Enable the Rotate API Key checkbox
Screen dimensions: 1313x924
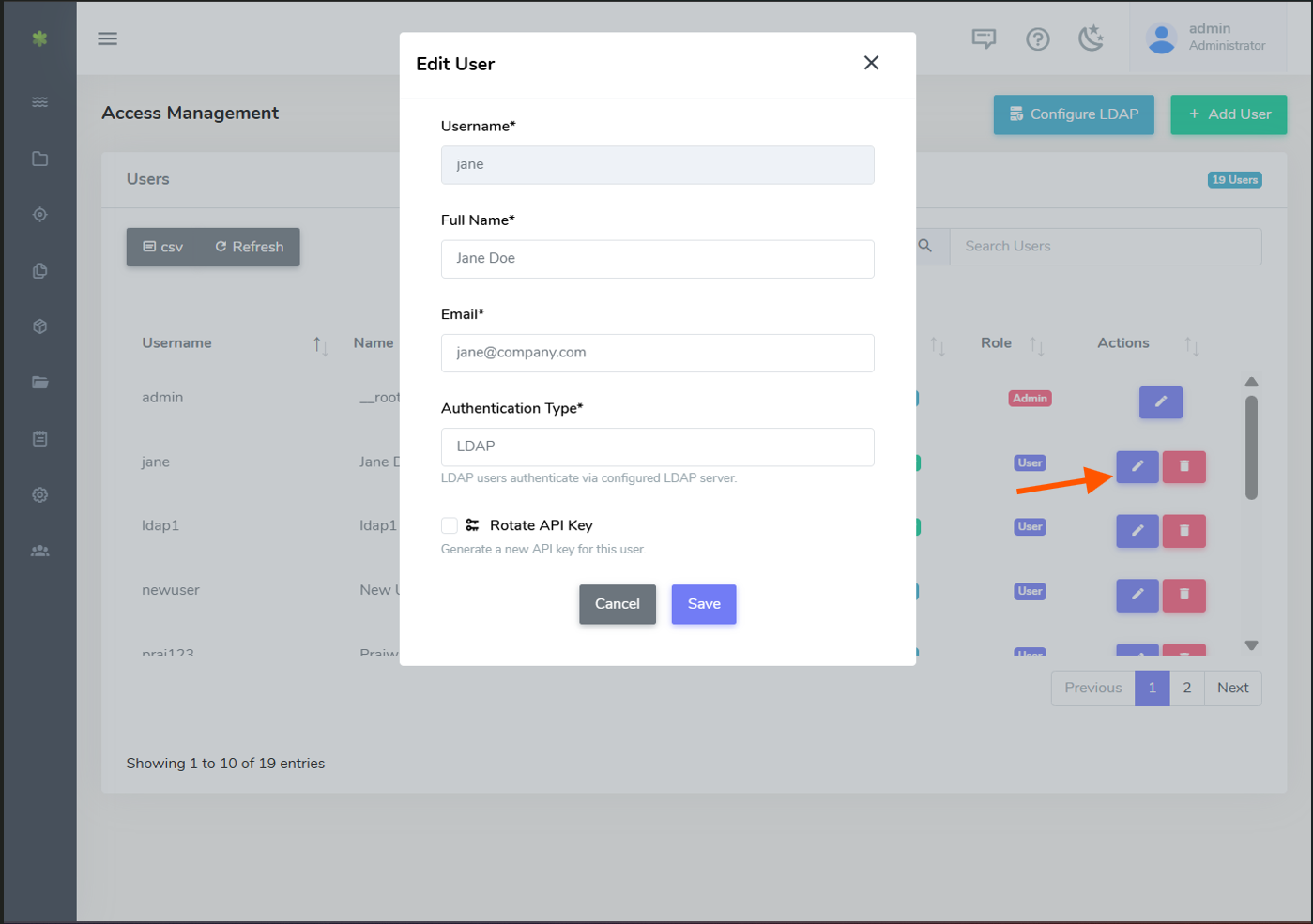(450, 525)
